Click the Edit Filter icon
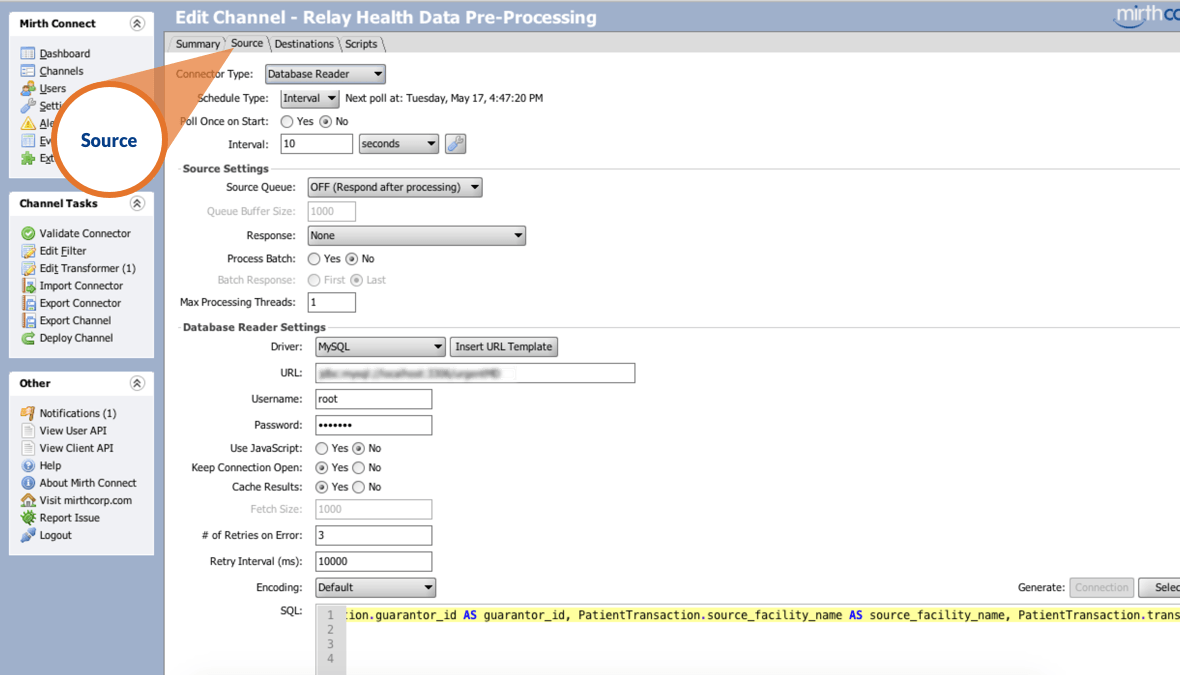Image resolution: width=1180 pixels, height=675 pixels. (28, 251)
